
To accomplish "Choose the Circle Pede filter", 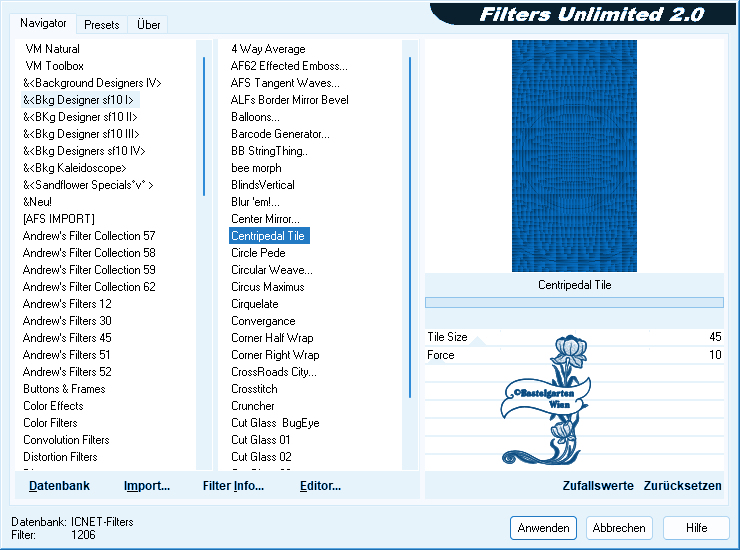I will 258,253.
